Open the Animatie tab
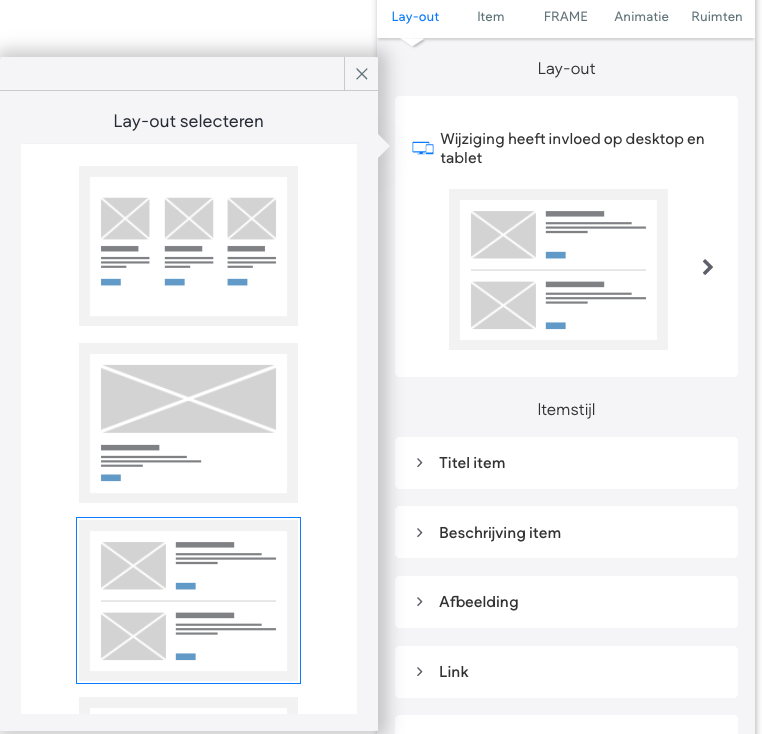 pos(641,17)
